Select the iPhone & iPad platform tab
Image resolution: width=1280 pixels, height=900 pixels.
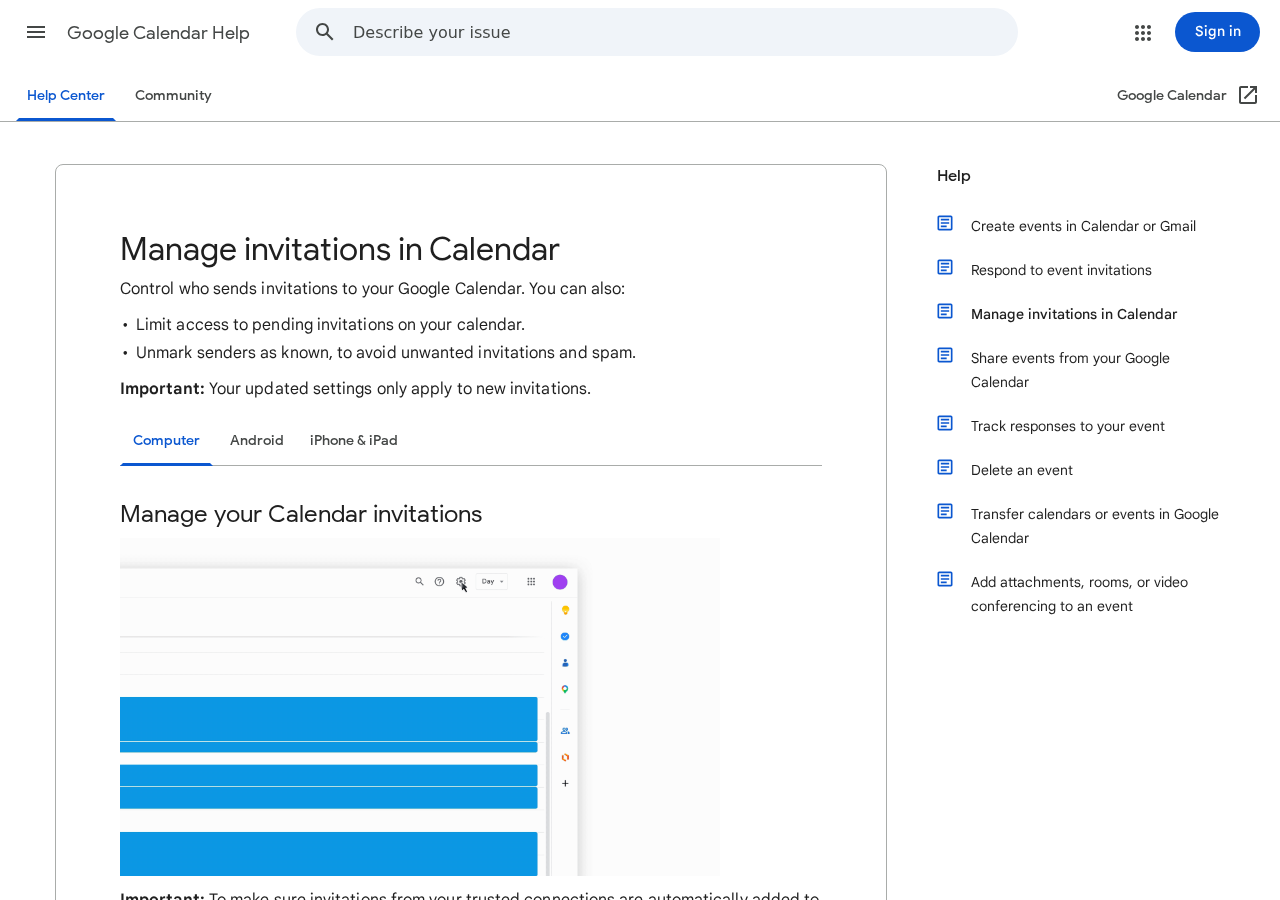pos(354,441)
